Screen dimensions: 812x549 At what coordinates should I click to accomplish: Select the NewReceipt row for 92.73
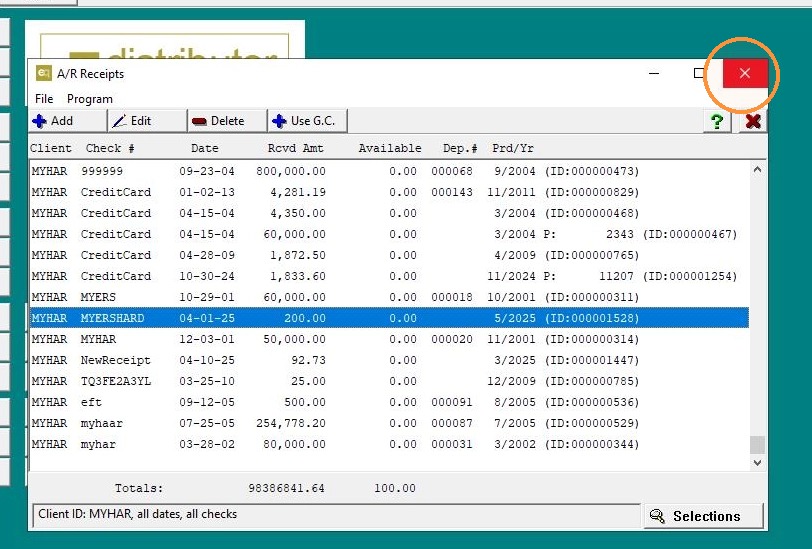tap(389, 360)
